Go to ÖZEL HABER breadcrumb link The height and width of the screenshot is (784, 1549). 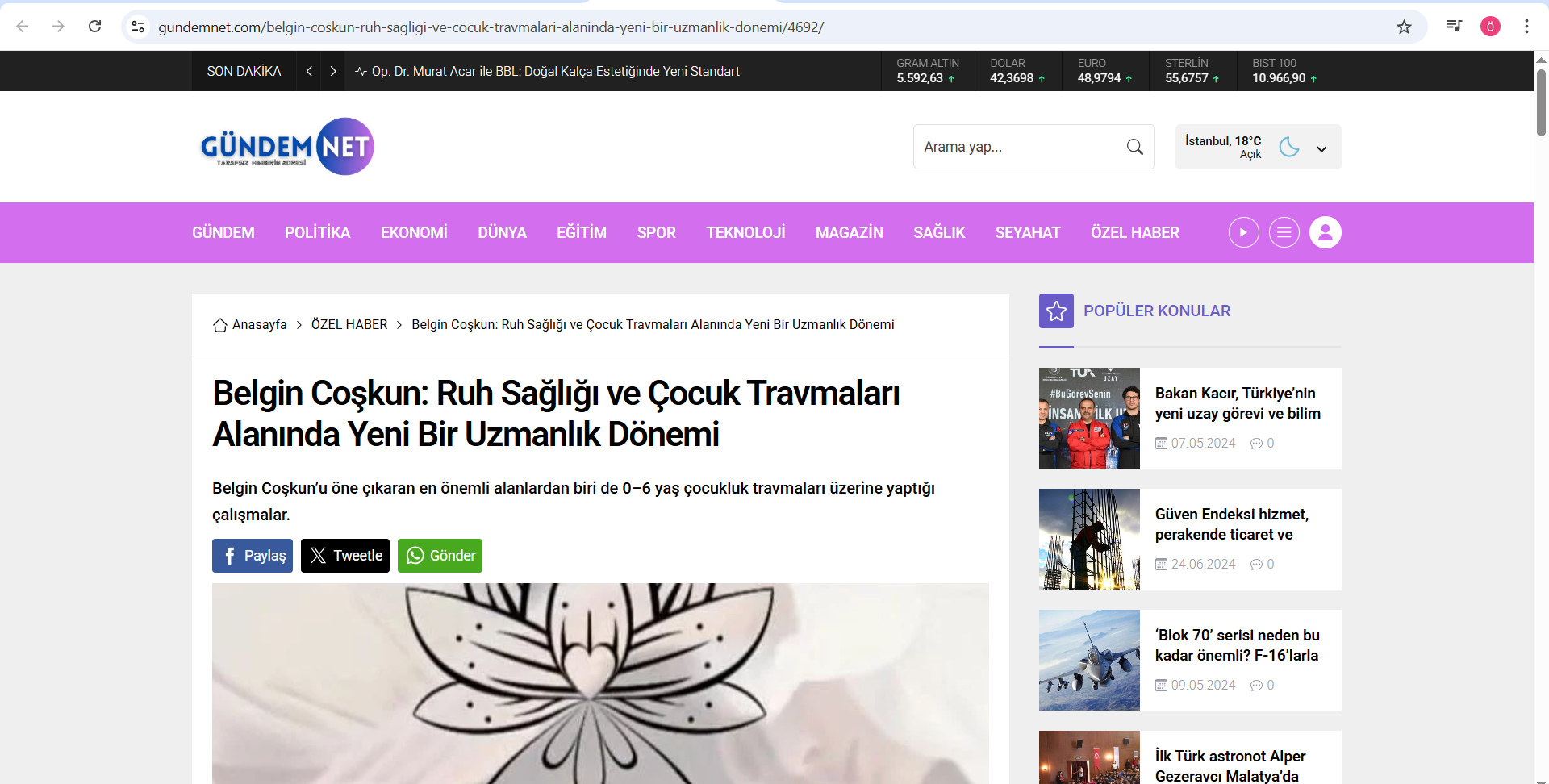pos(349,324)
